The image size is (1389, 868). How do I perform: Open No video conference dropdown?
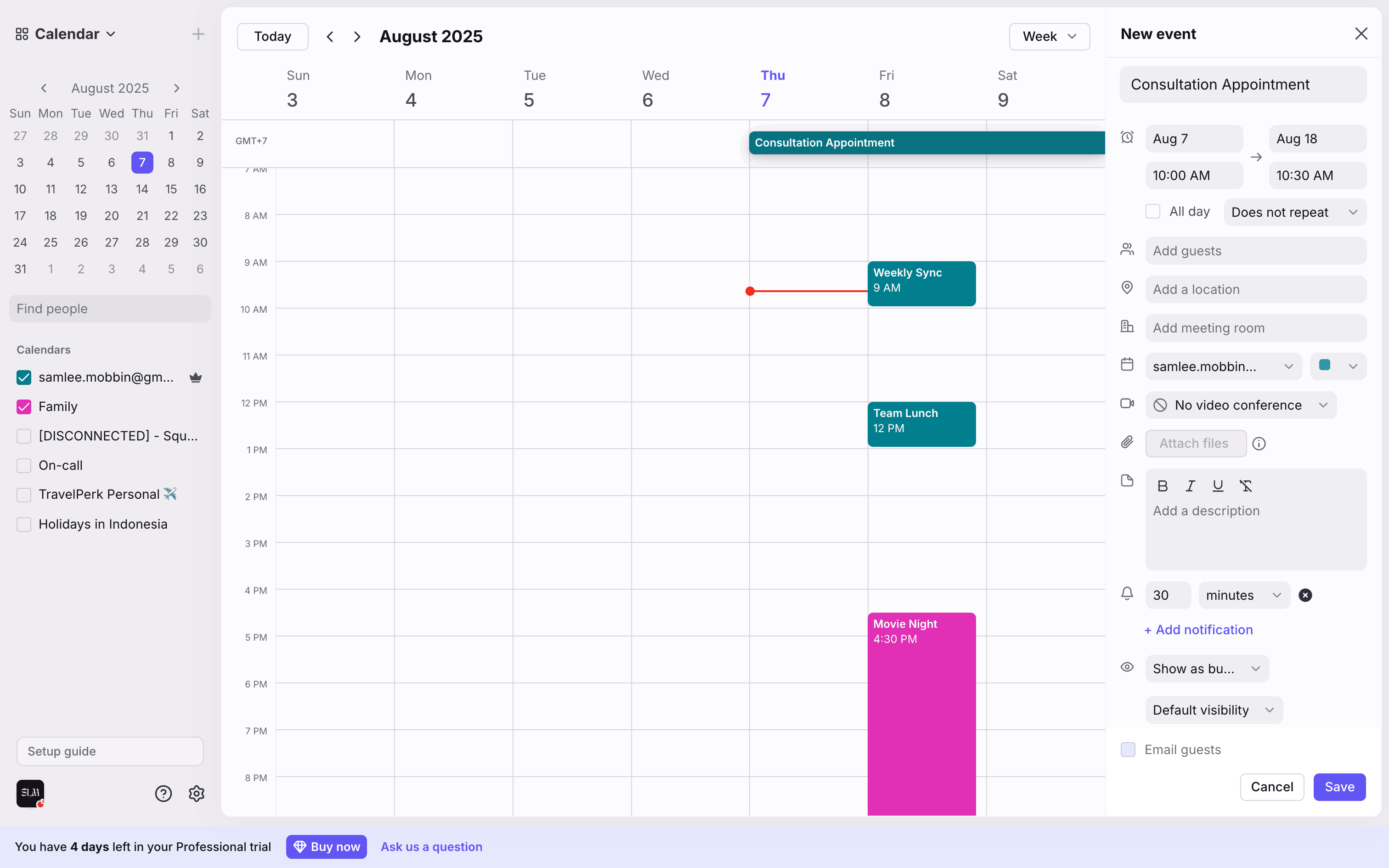1240,405
